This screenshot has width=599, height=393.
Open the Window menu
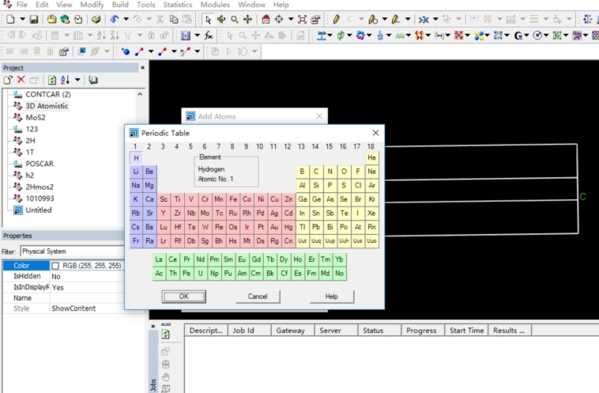point(251,5)
